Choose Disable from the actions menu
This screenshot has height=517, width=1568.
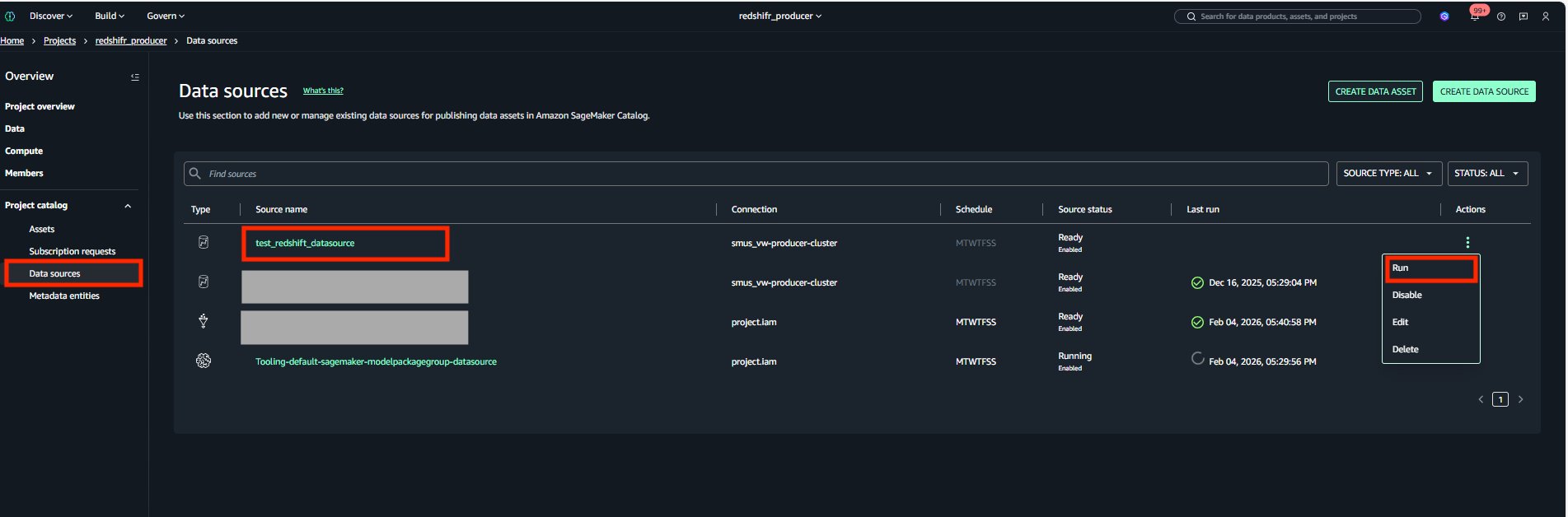[1430, 295]
